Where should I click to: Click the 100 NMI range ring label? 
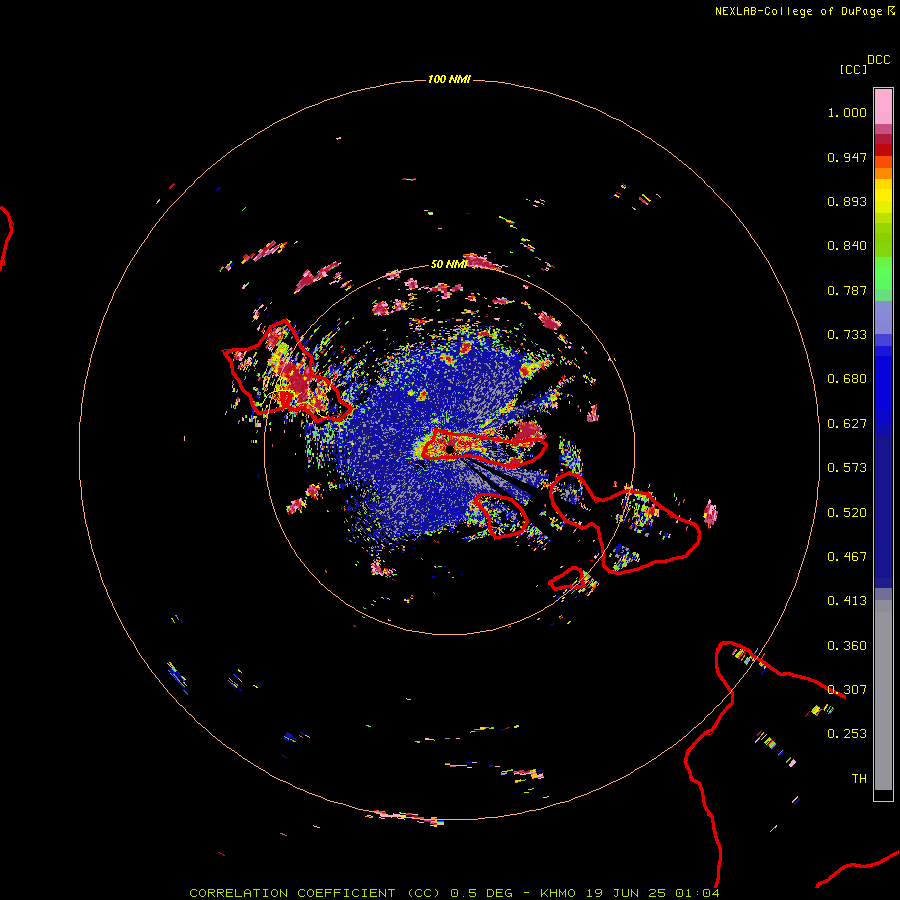coord(449,79)
